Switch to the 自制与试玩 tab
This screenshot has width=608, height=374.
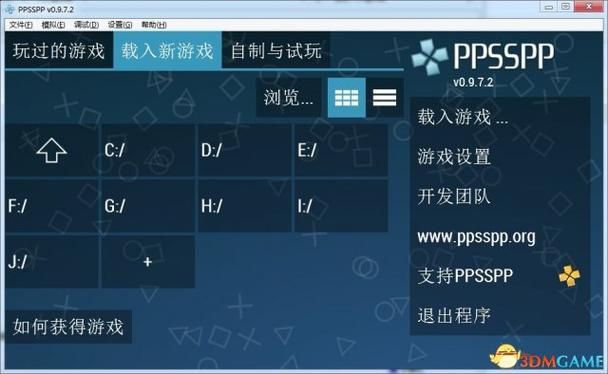point(276,51)
